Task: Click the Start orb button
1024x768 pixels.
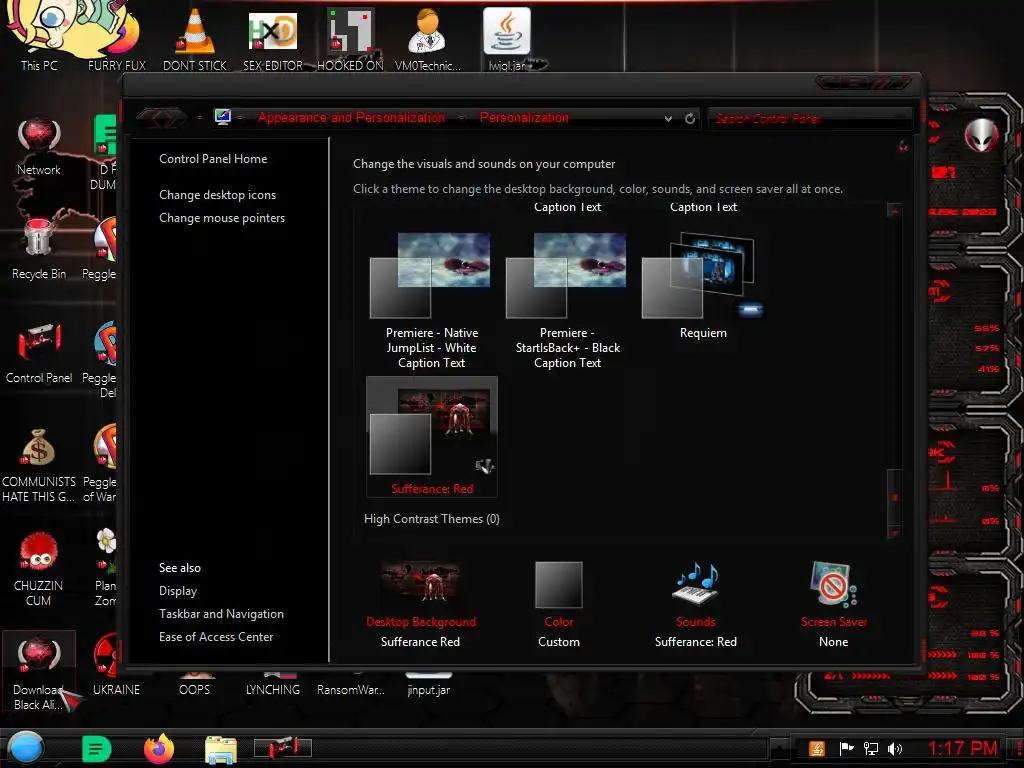Action: click(x=26, y=748)
